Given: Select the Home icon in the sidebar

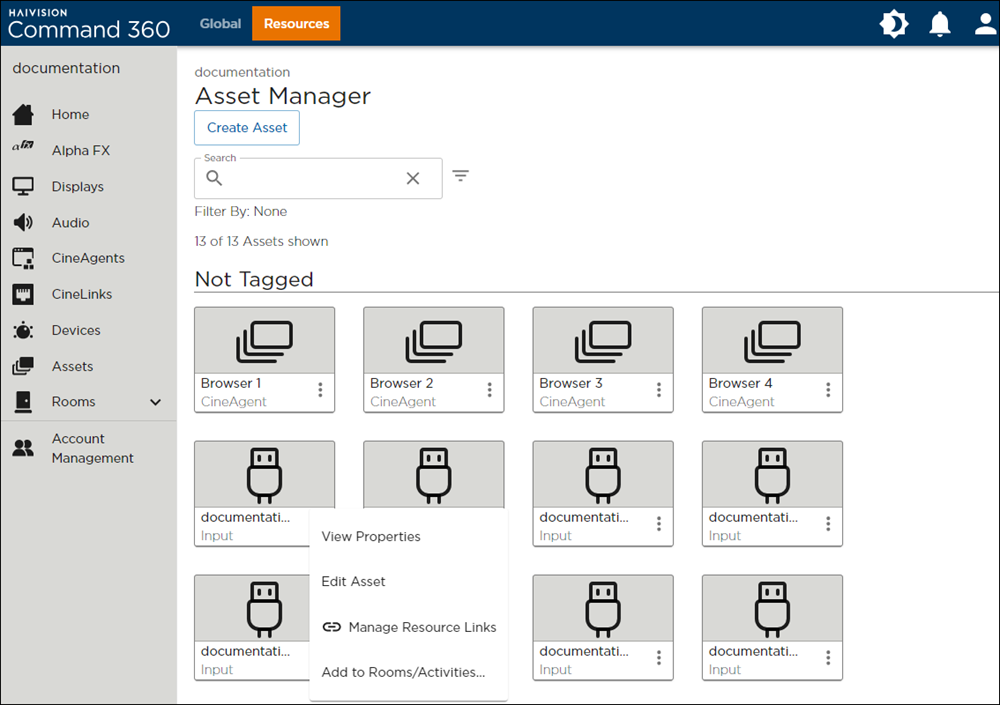Looking at the screenshot, I should tap(25, 114).
